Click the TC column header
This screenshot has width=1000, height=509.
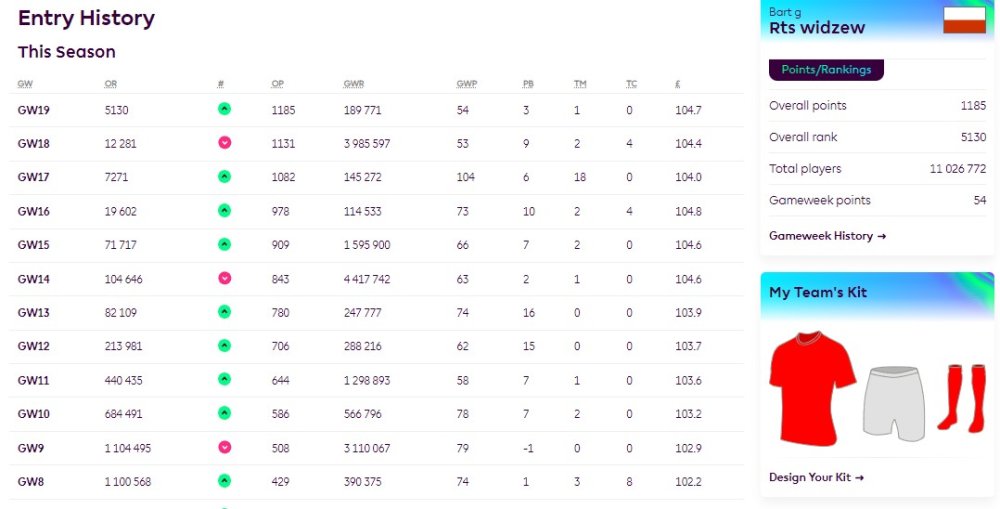click(x=631, y=83)
